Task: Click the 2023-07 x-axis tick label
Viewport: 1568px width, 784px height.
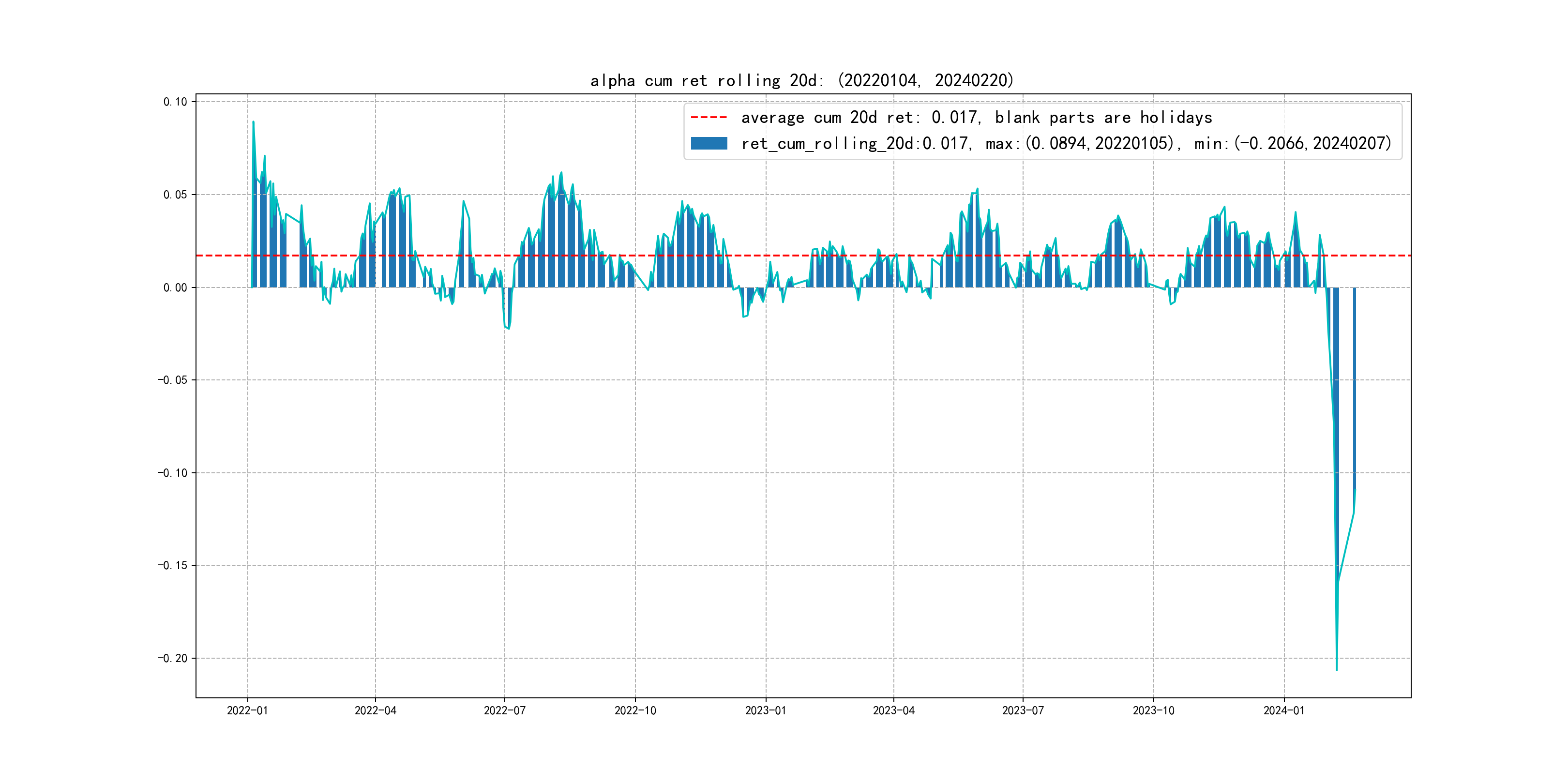Action: pos(1023,710)
